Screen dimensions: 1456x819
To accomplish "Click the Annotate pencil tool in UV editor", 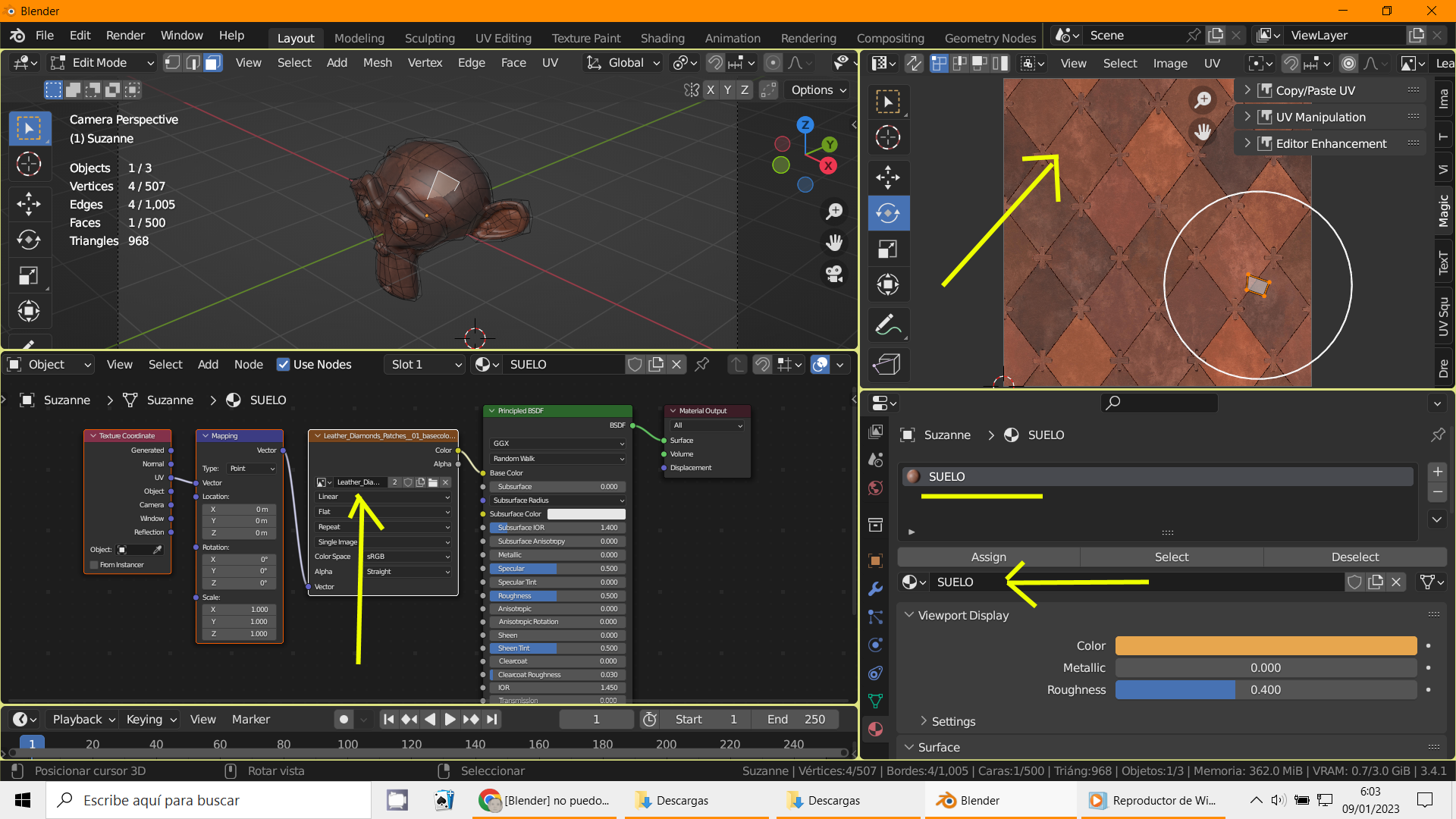I will tap(888, 325).
